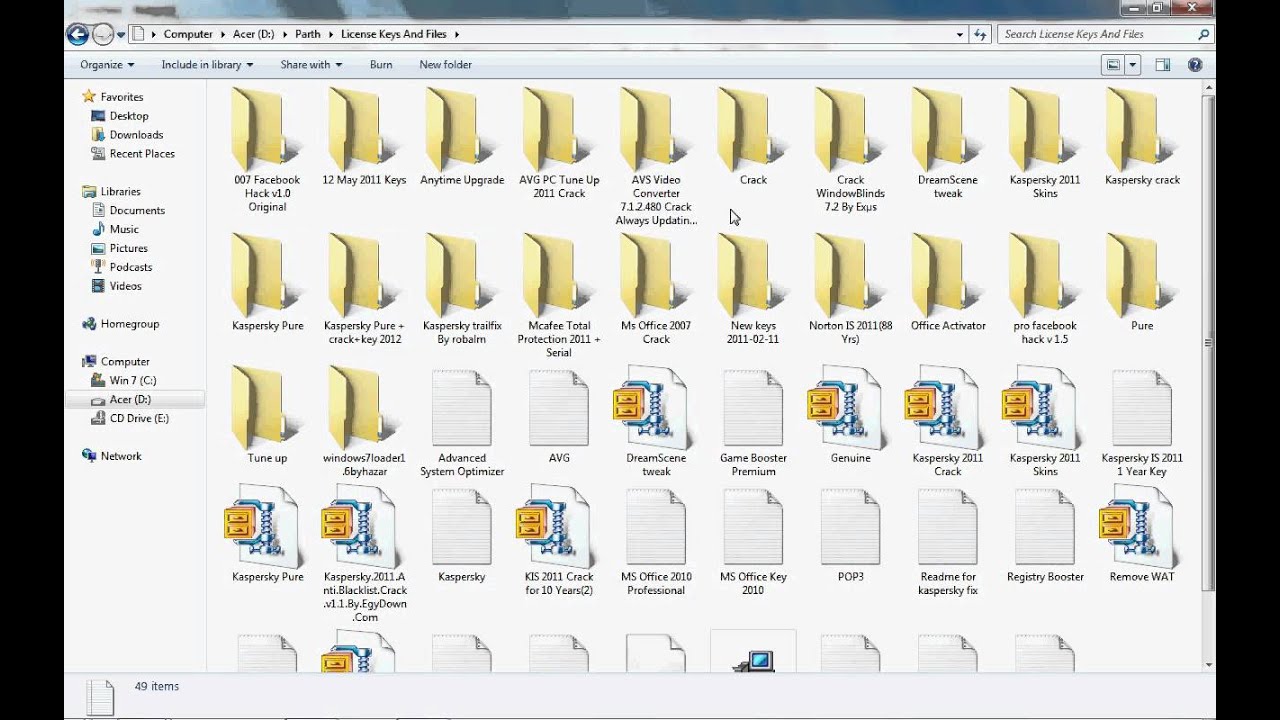The width and height of the screenshot is (1280, 720).
Task: Expand the arrow after Parth in the address bar
Action: pyautogui.click(x=331, y=34)
